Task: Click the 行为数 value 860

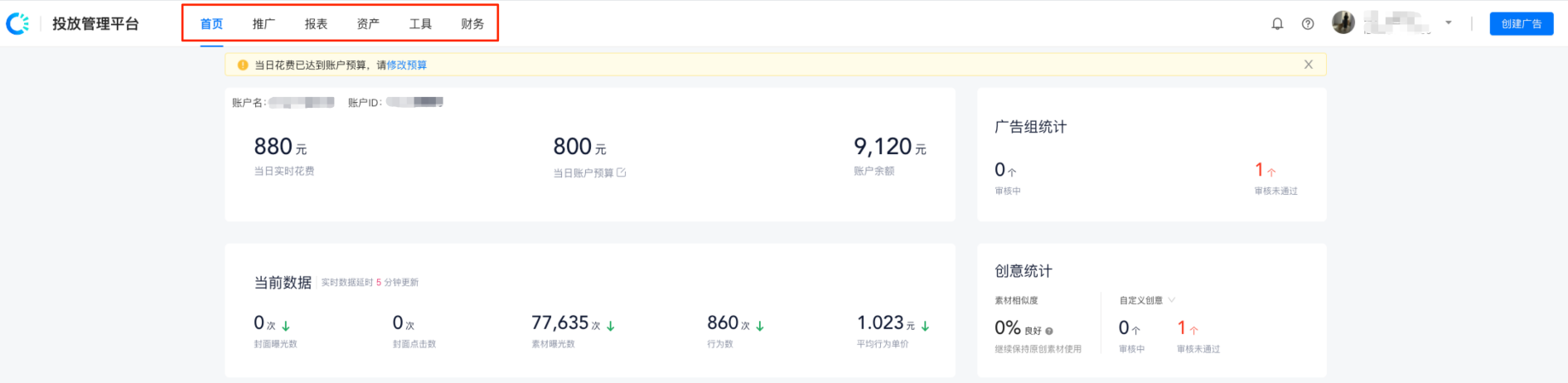Action: click(723, 322)
